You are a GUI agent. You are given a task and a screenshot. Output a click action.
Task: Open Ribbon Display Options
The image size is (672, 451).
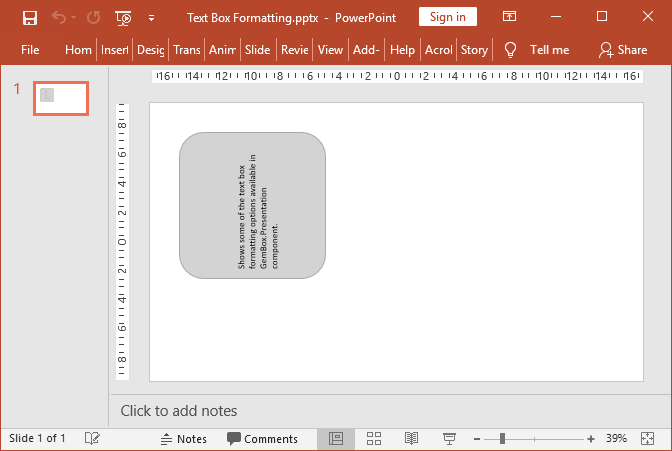pos(510,17)
